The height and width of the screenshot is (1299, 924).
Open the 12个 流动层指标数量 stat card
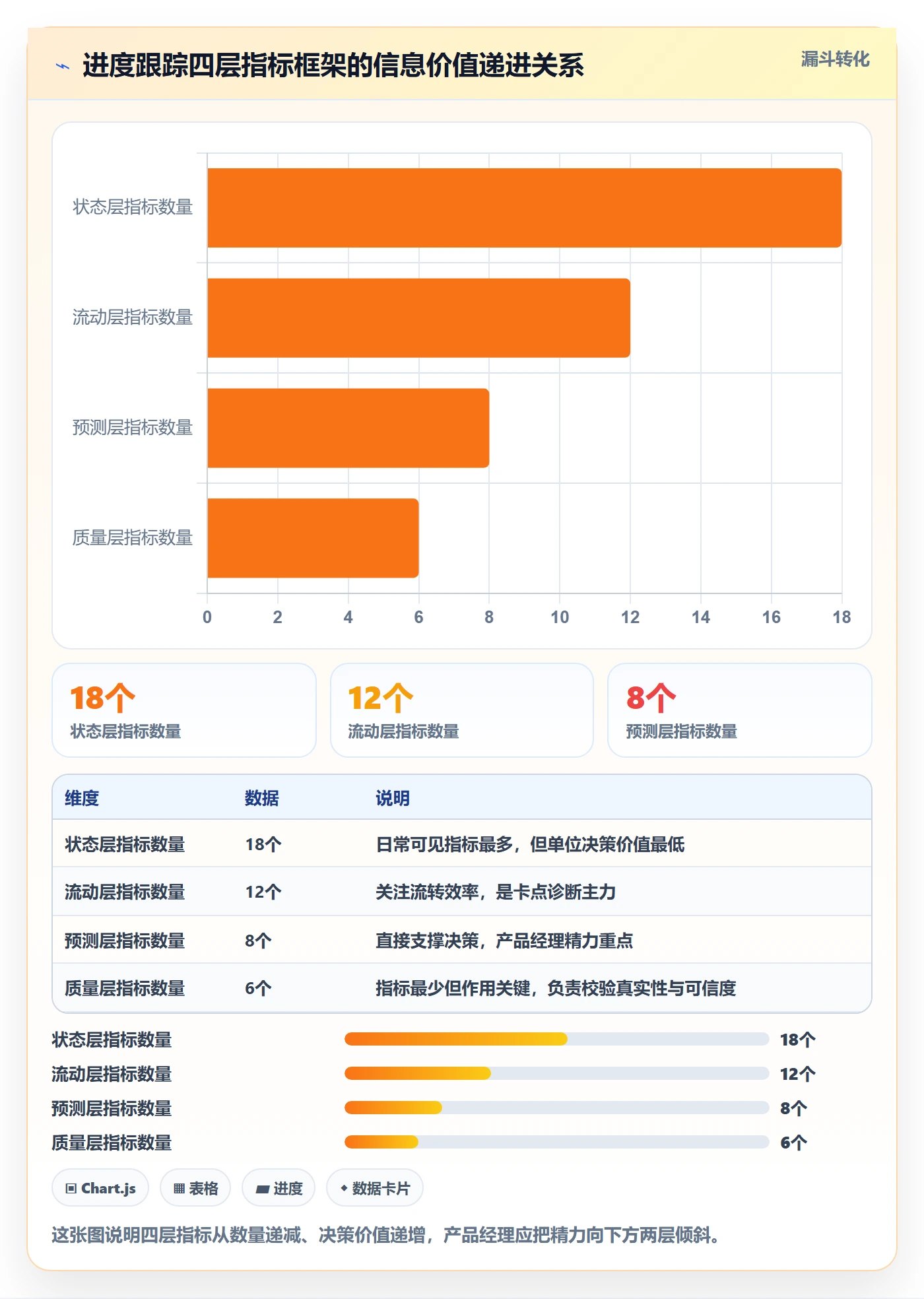tap(462, 710)
